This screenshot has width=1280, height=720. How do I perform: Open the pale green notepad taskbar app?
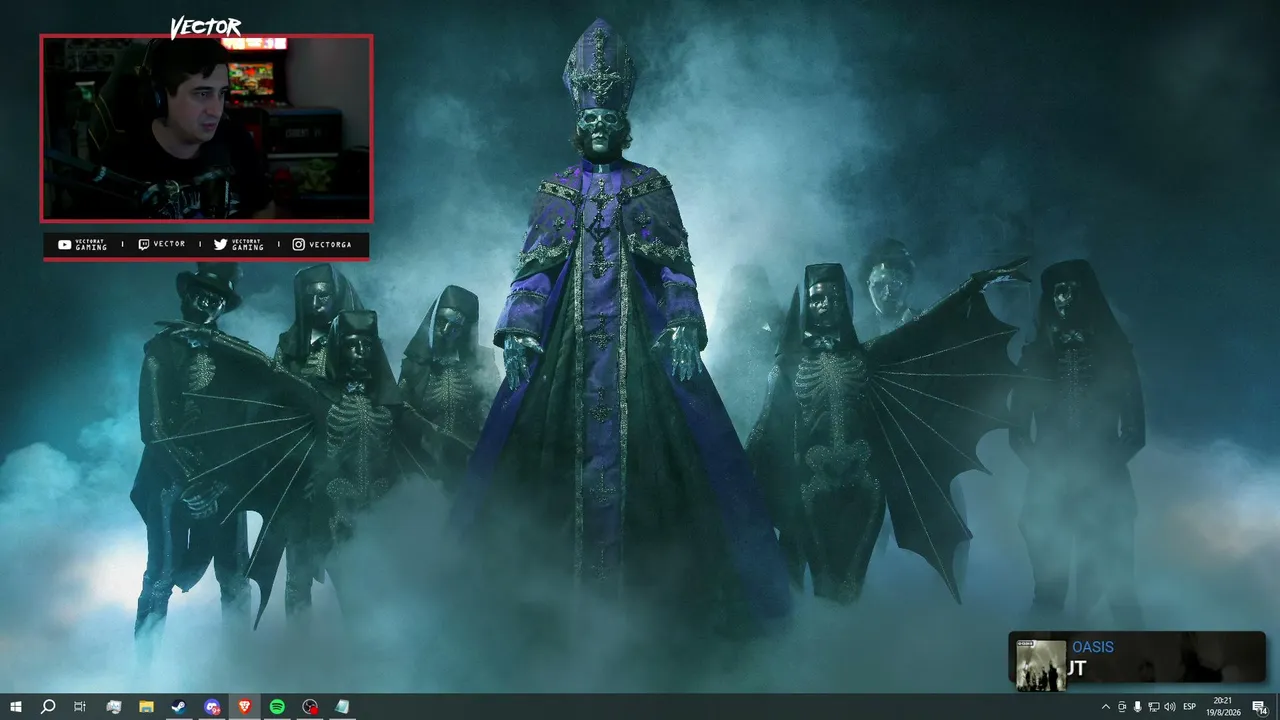(343, 707)
